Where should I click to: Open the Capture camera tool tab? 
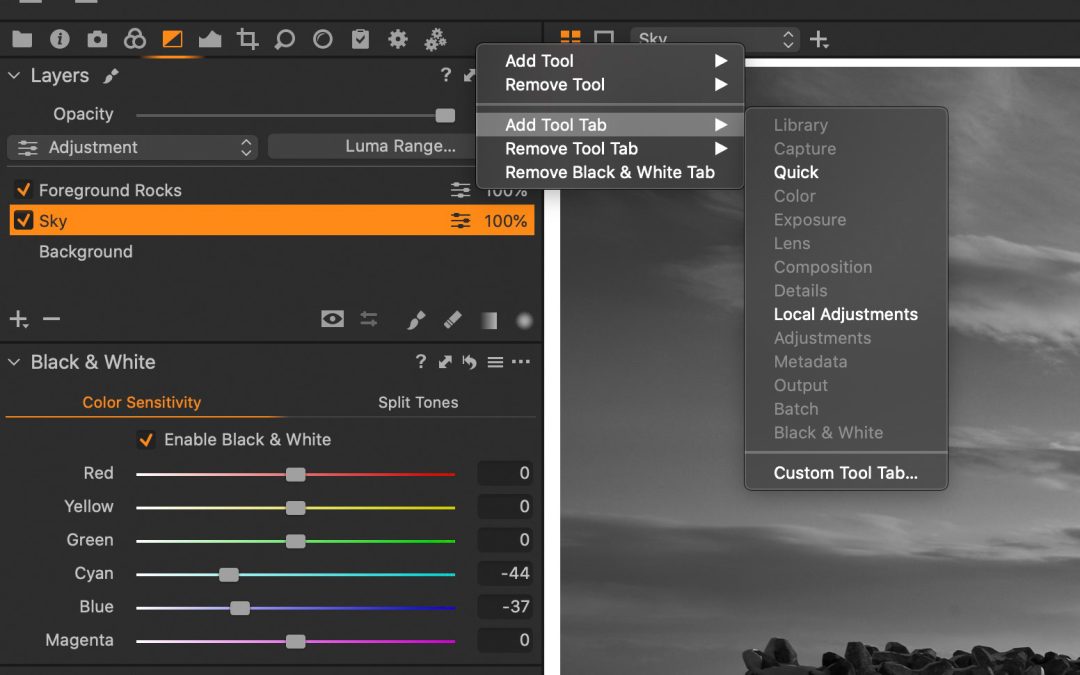[97, 39]
